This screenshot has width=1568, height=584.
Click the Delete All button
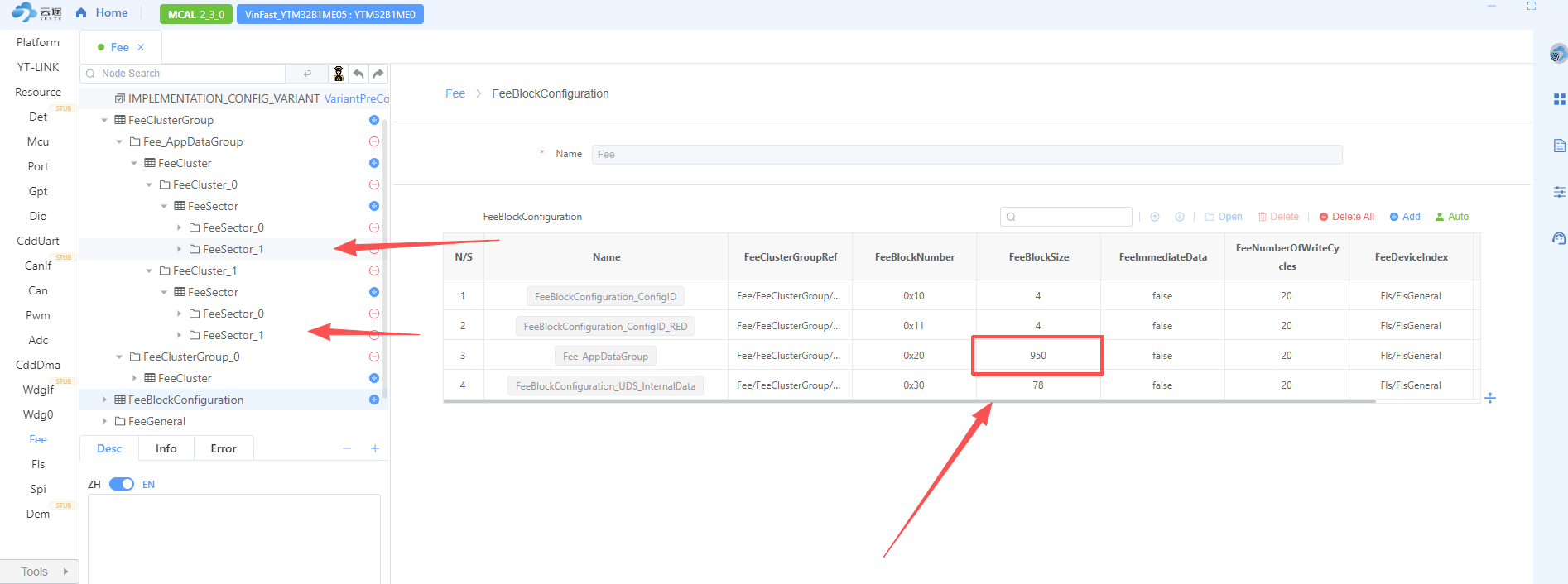1346,217
